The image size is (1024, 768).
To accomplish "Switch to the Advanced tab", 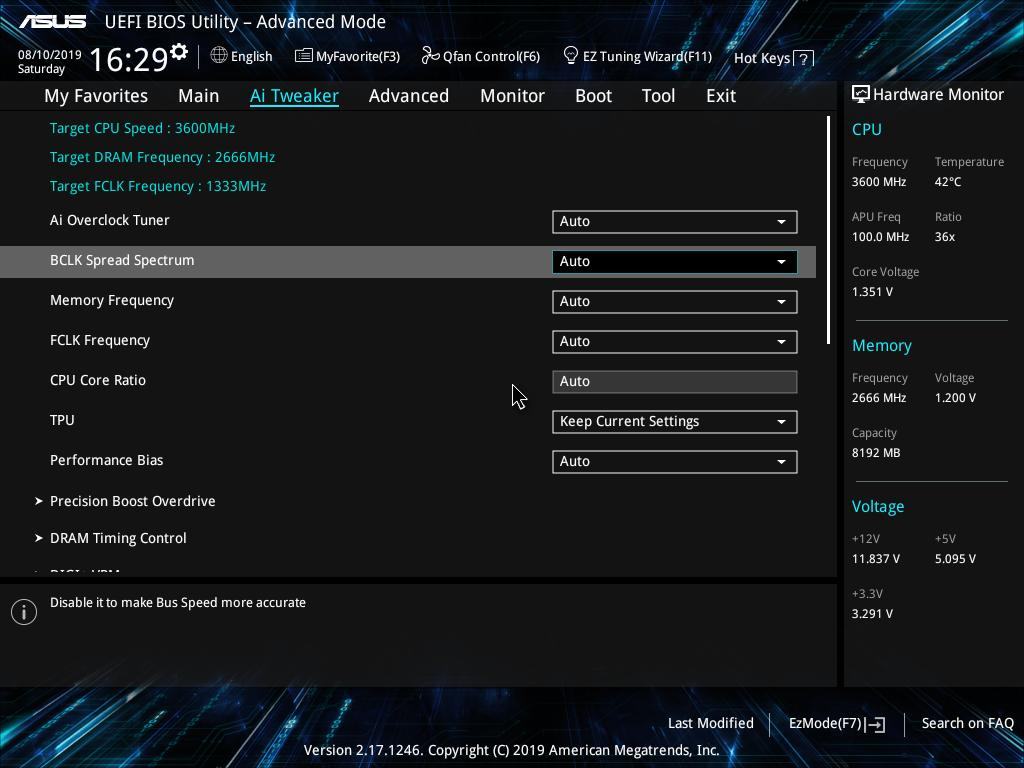I will [x=409, y=96].
